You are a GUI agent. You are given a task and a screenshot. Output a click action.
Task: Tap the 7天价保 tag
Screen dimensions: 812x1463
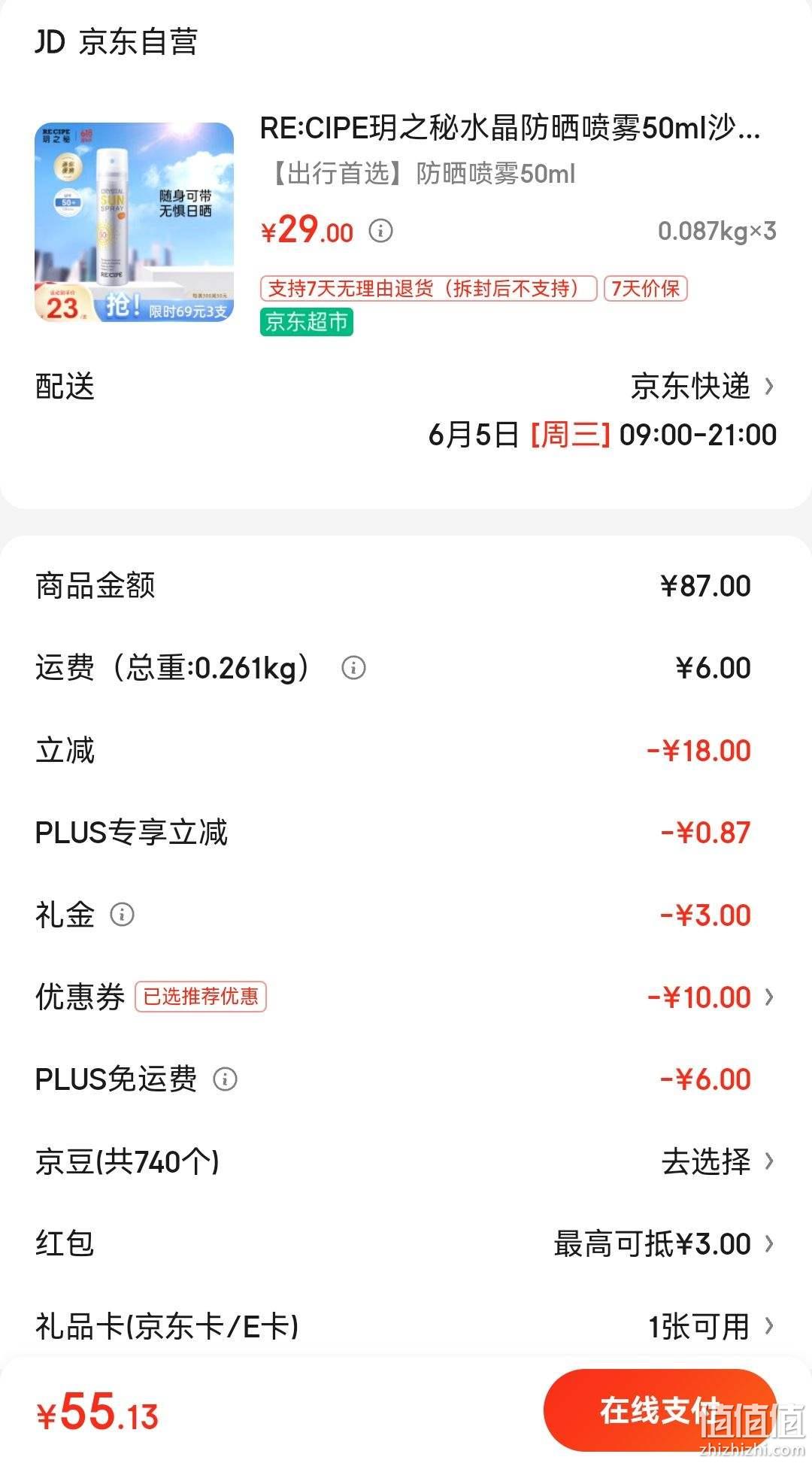646,289
